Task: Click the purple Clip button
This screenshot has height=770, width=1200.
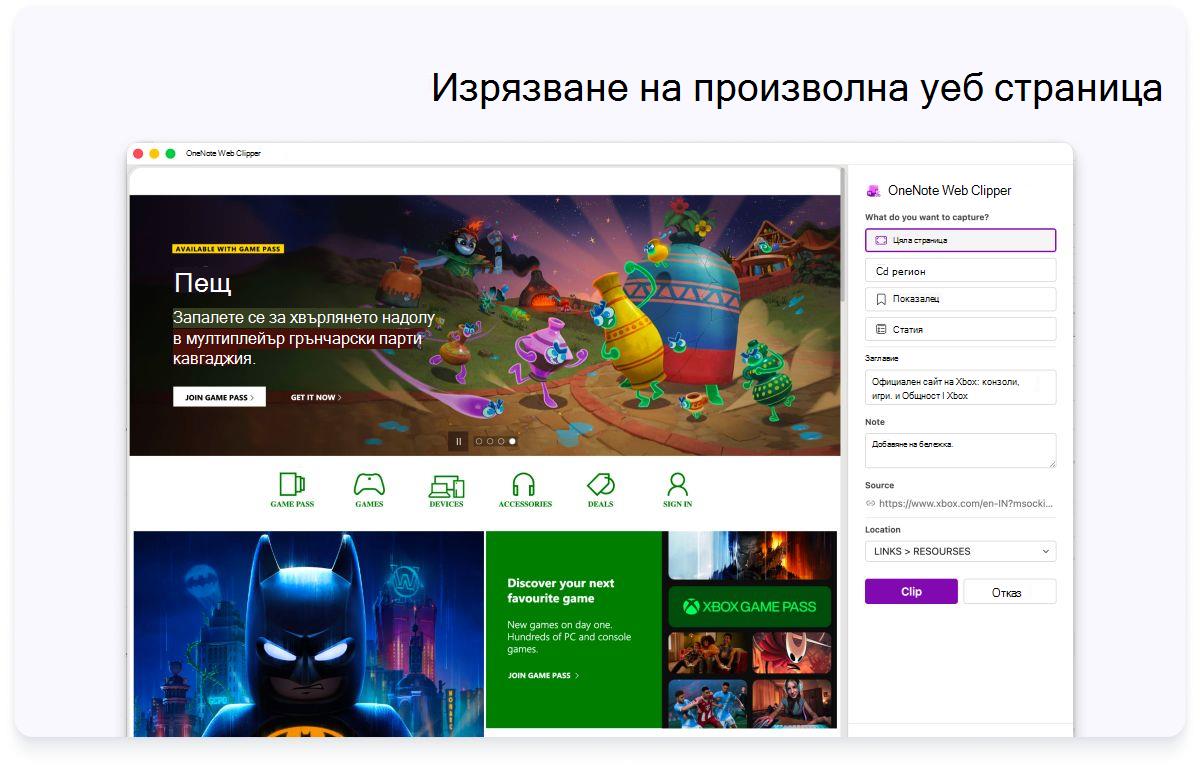Action: [911, 592]
